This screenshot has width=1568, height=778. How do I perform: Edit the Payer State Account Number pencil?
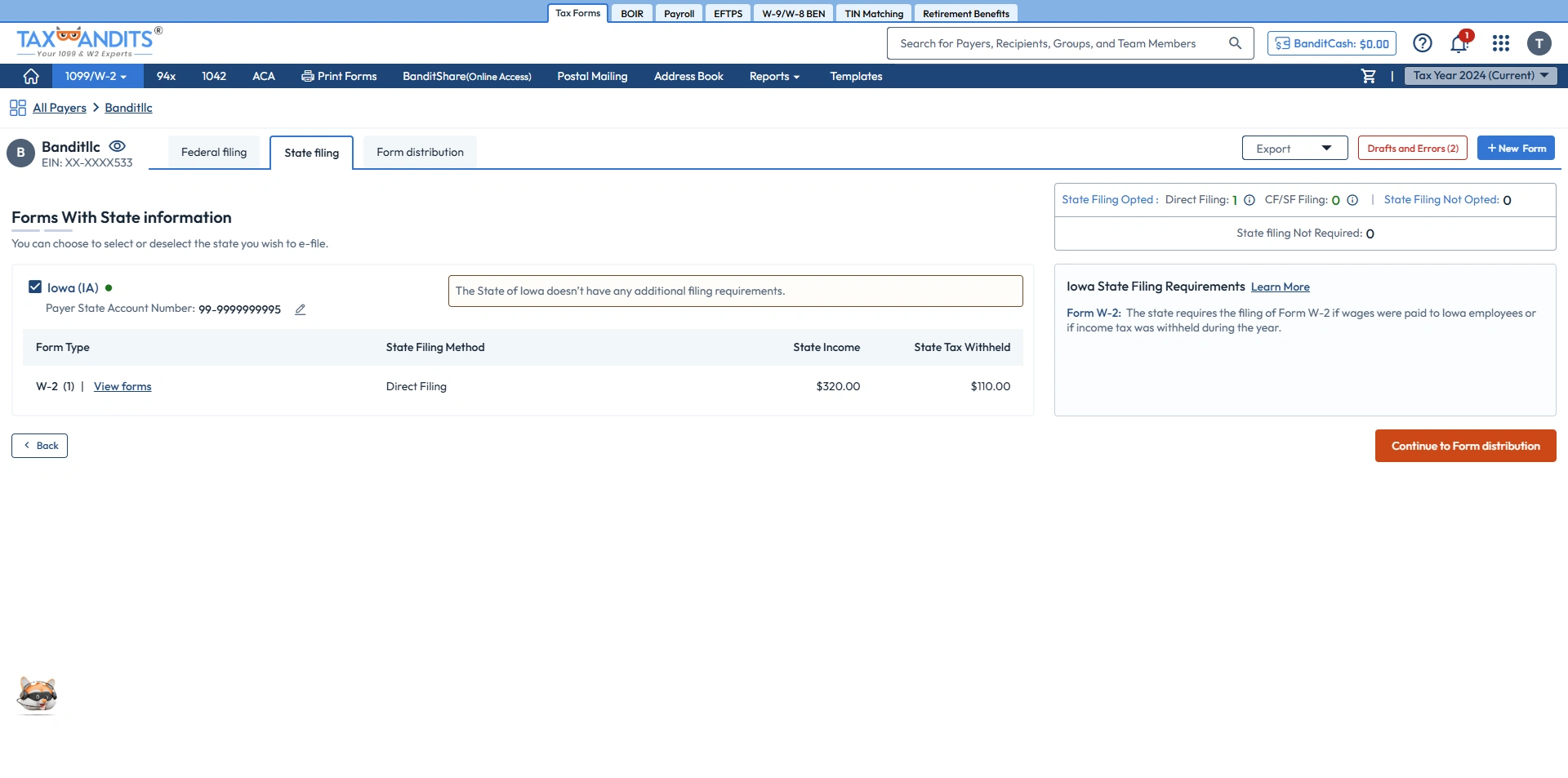(301, 309)
